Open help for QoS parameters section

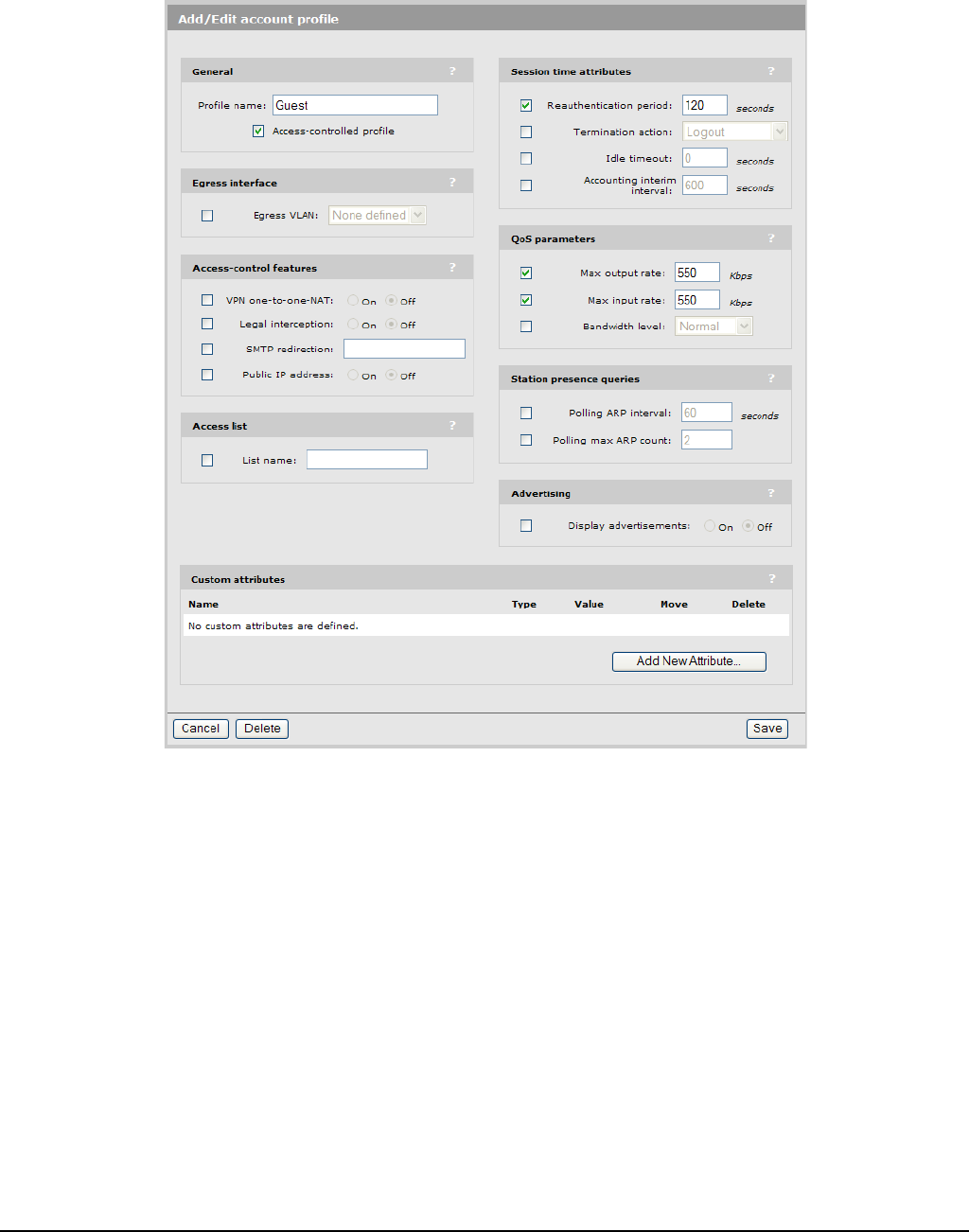pos(771,238)
